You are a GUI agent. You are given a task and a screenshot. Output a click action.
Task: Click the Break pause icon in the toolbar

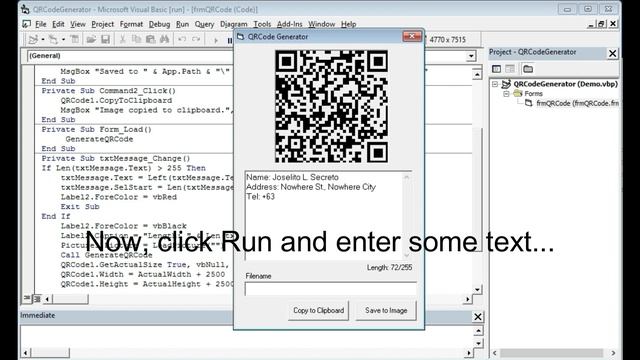229,40
